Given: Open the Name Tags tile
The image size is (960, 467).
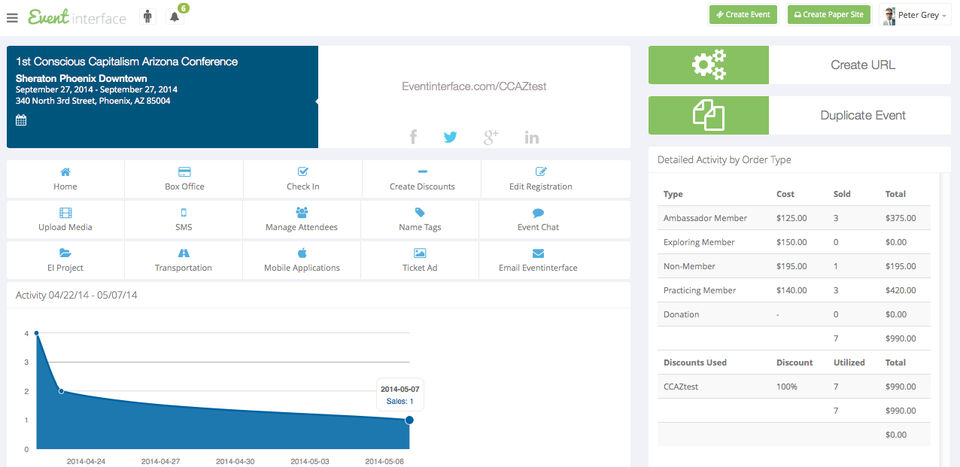Looking at the screenshot, I should pos(420,219).
